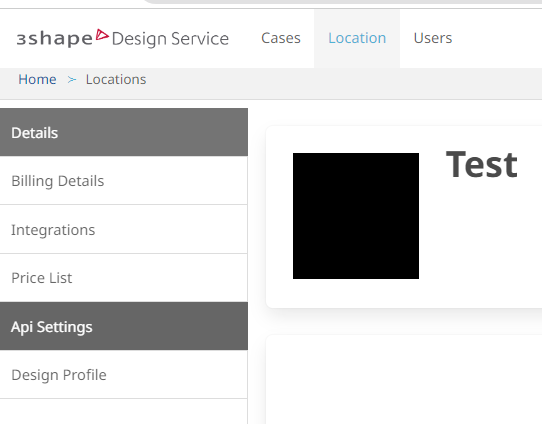The height and width of the screenshot is (424, 542).
Task: Go to the Users tab
Action: 433,38
